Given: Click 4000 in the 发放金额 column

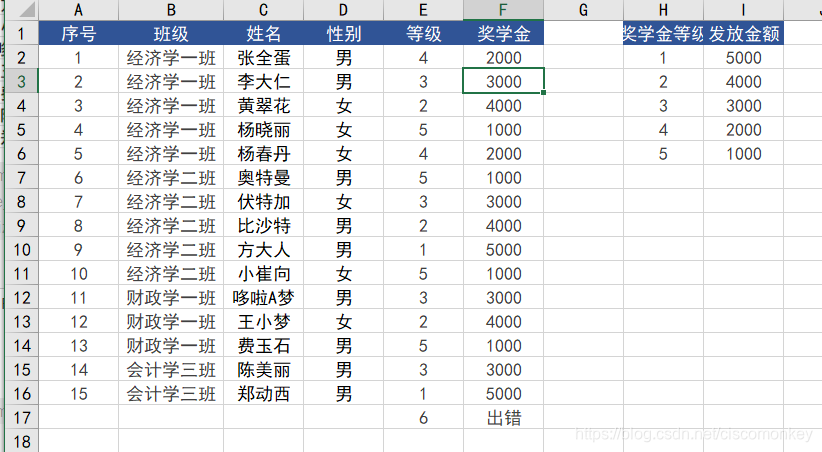Looking at the screenshot, I should click(743, 82).
